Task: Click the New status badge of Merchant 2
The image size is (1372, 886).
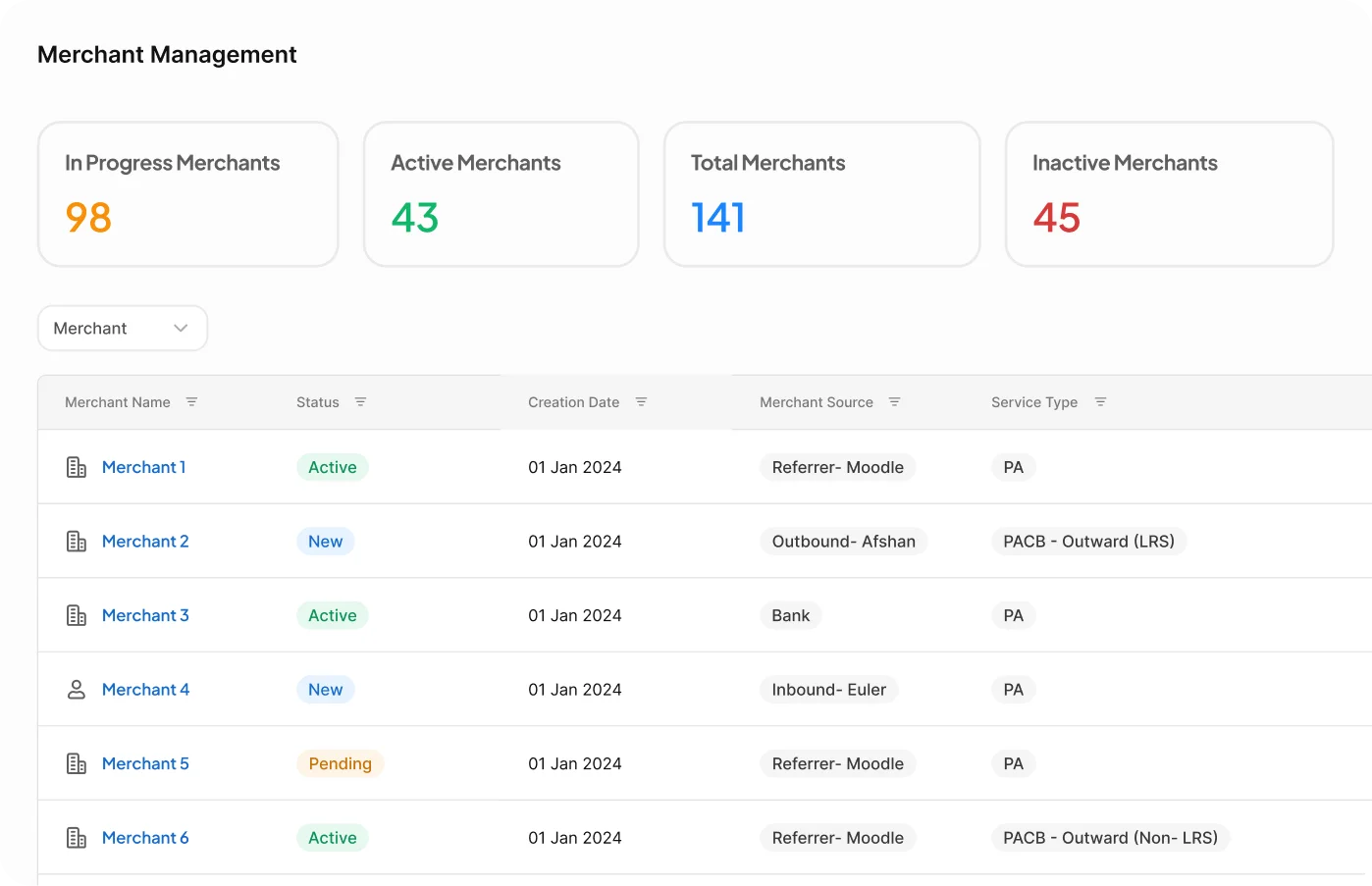Action: pos(326,542)
